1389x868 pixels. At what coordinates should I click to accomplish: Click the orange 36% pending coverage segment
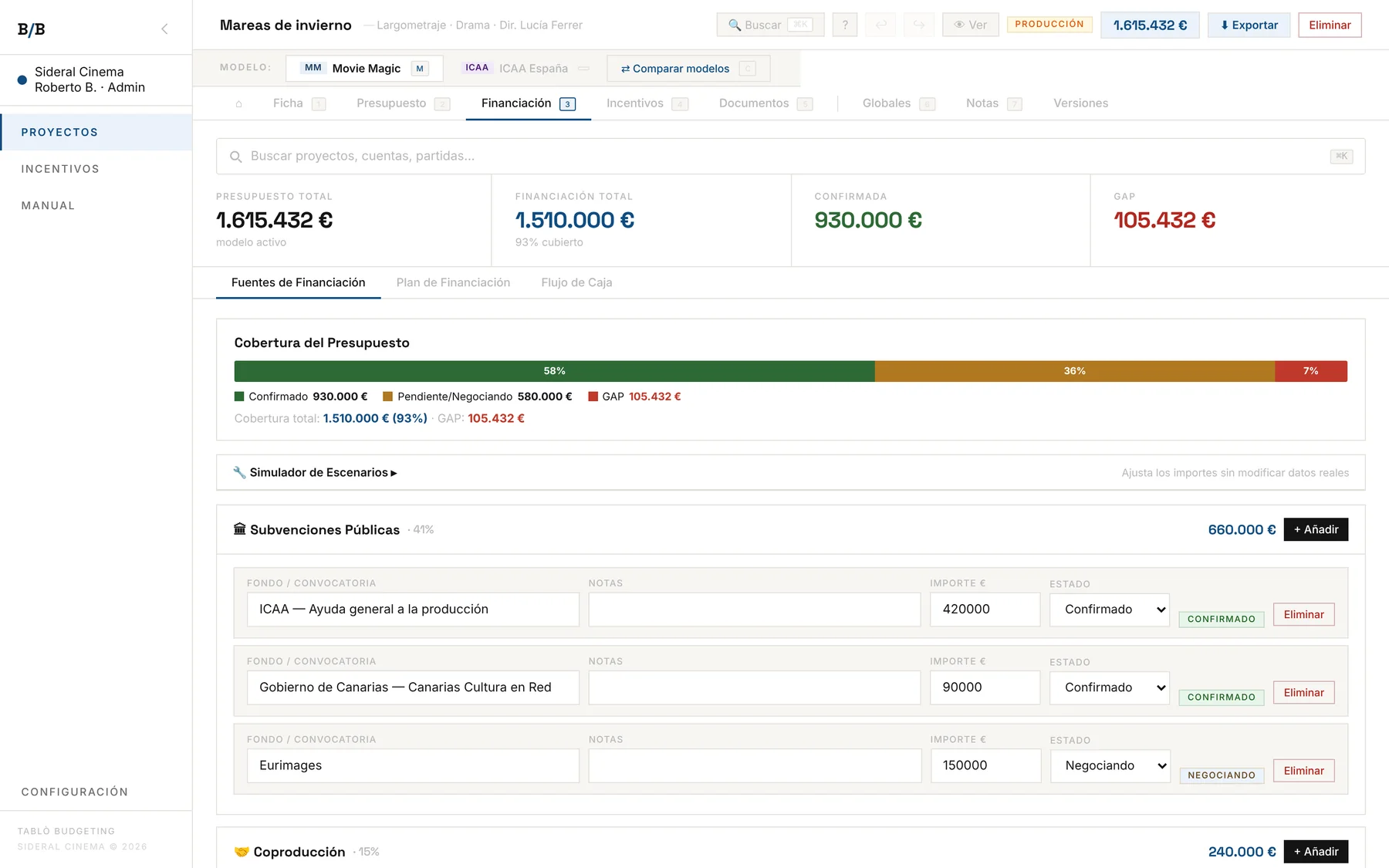coord(1075,371)
